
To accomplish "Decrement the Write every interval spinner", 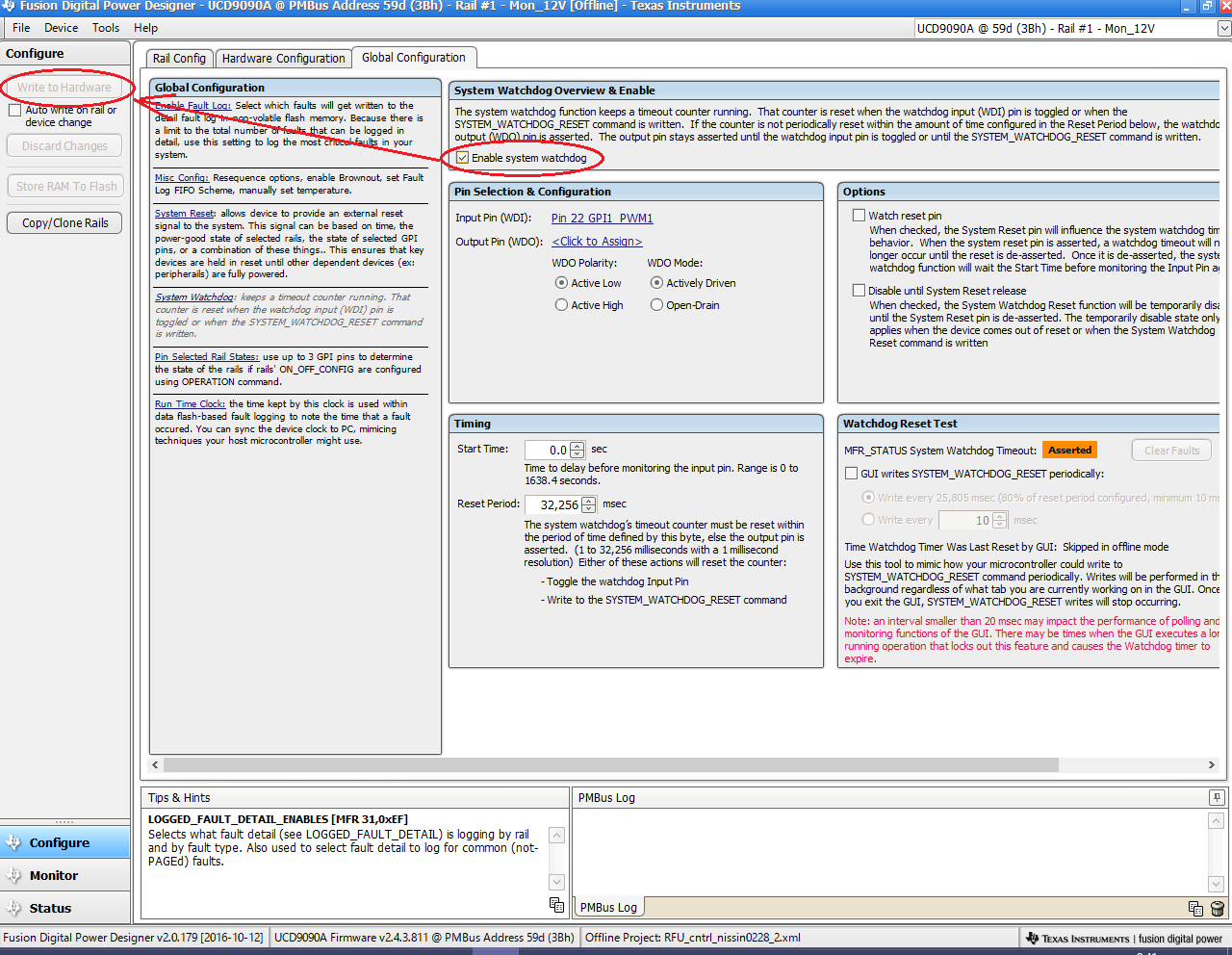I will [x=1000, y=525].
